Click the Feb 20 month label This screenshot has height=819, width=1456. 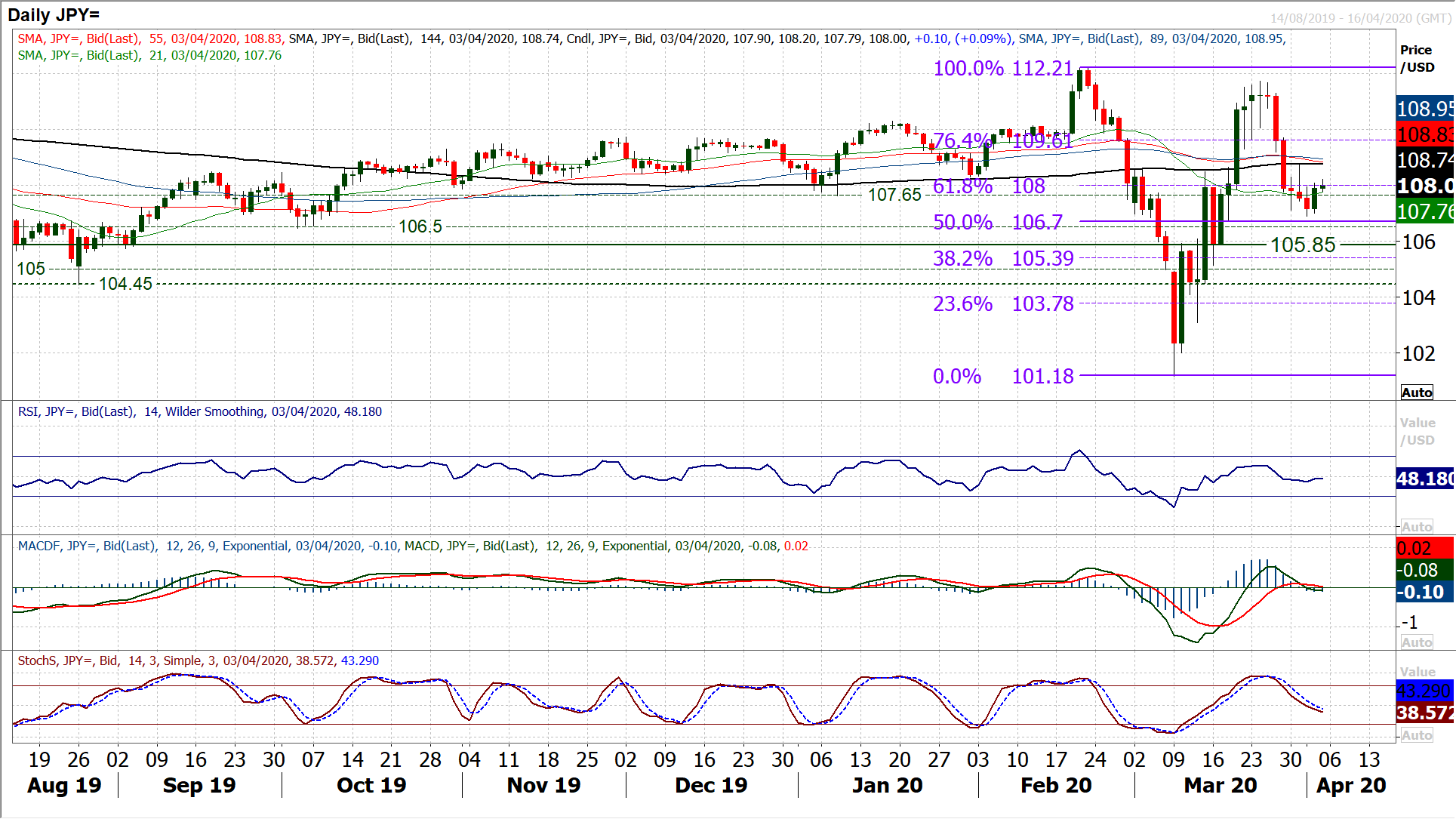tap(1056, 785)
